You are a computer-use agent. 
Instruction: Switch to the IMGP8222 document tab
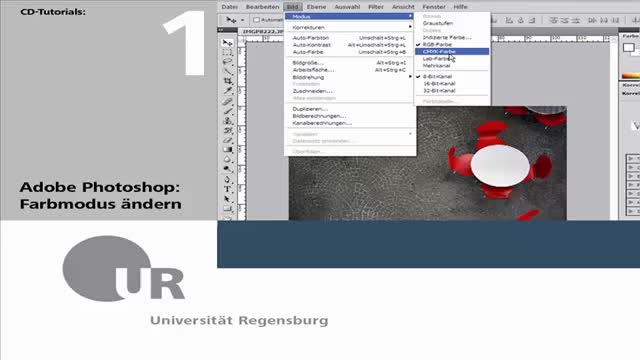[262, 31]
